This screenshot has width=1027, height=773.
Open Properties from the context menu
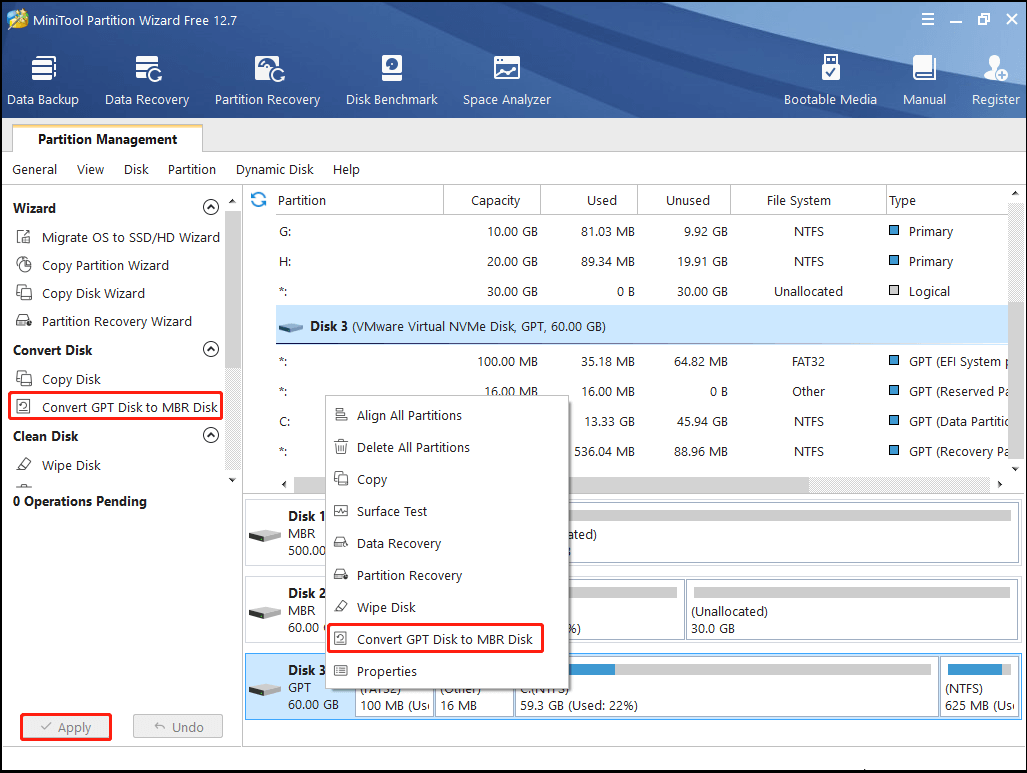click(447, 671)
